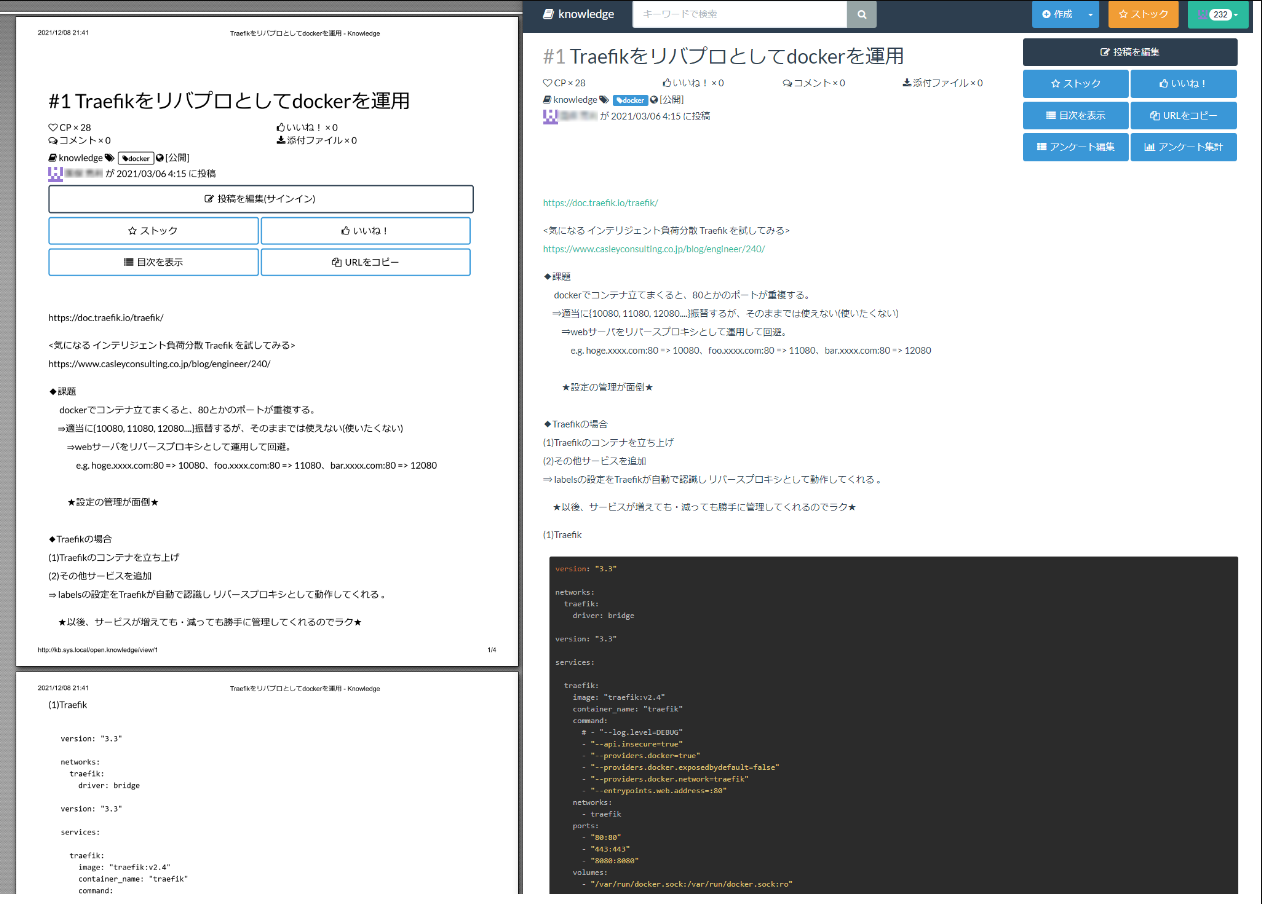Toggle the blue ストック star button in sidebar

pos(1075,84)
